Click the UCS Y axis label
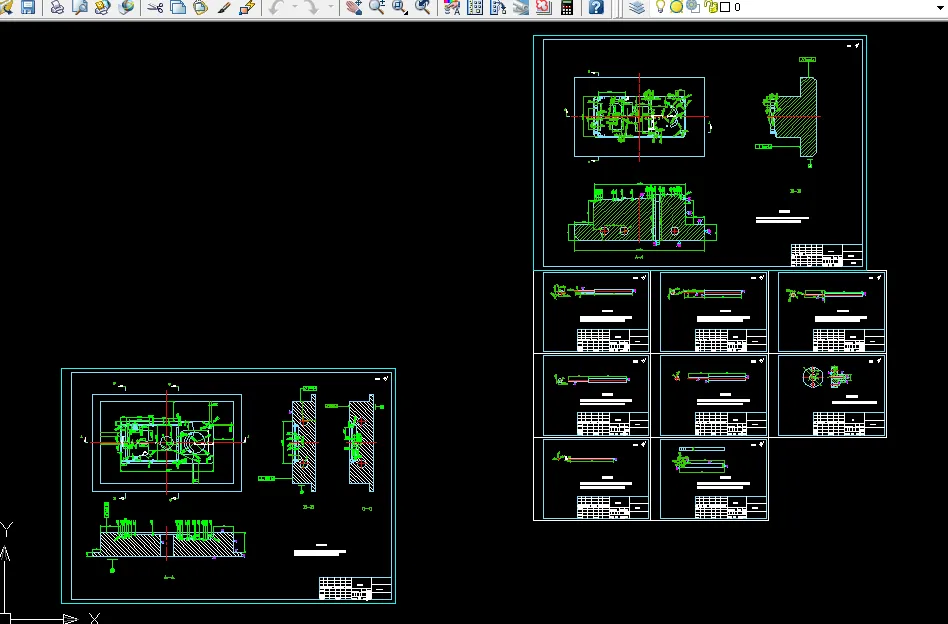 coord(6,530)
